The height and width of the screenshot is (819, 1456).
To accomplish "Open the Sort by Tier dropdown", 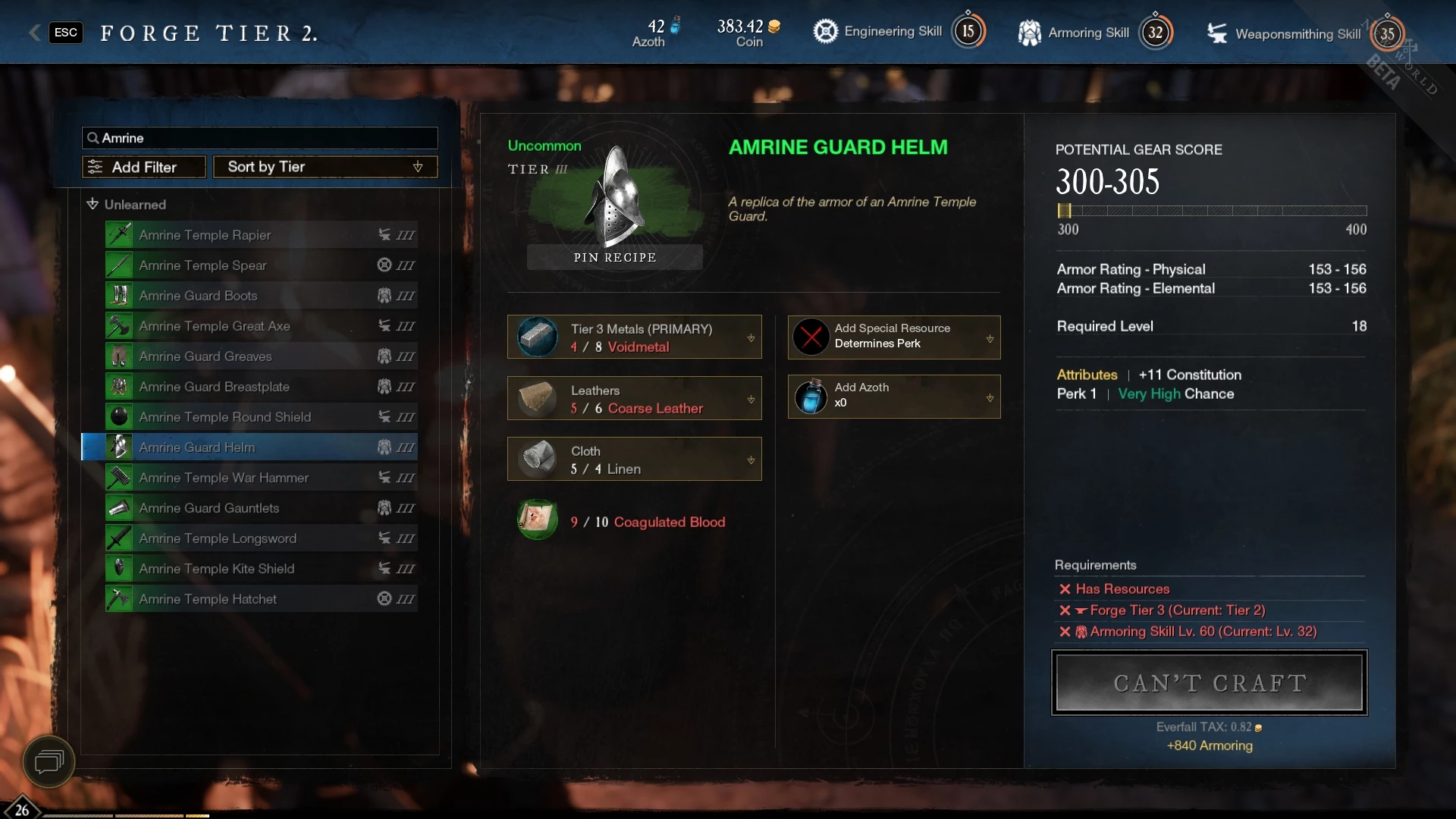I will point(325,167).
